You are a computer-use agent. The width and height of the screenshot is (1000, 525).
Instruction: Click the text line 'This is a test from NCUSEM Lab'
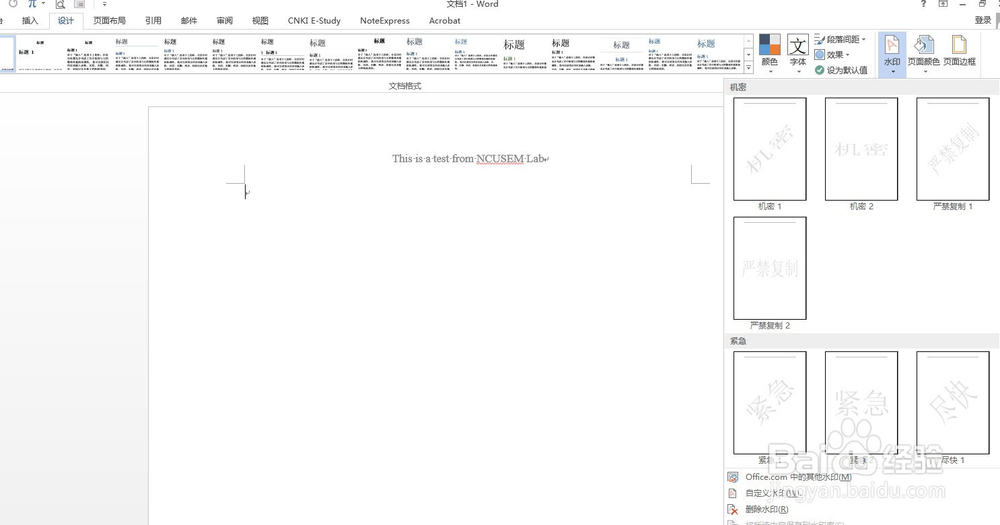pyautogui.click(x=469, y=158)
